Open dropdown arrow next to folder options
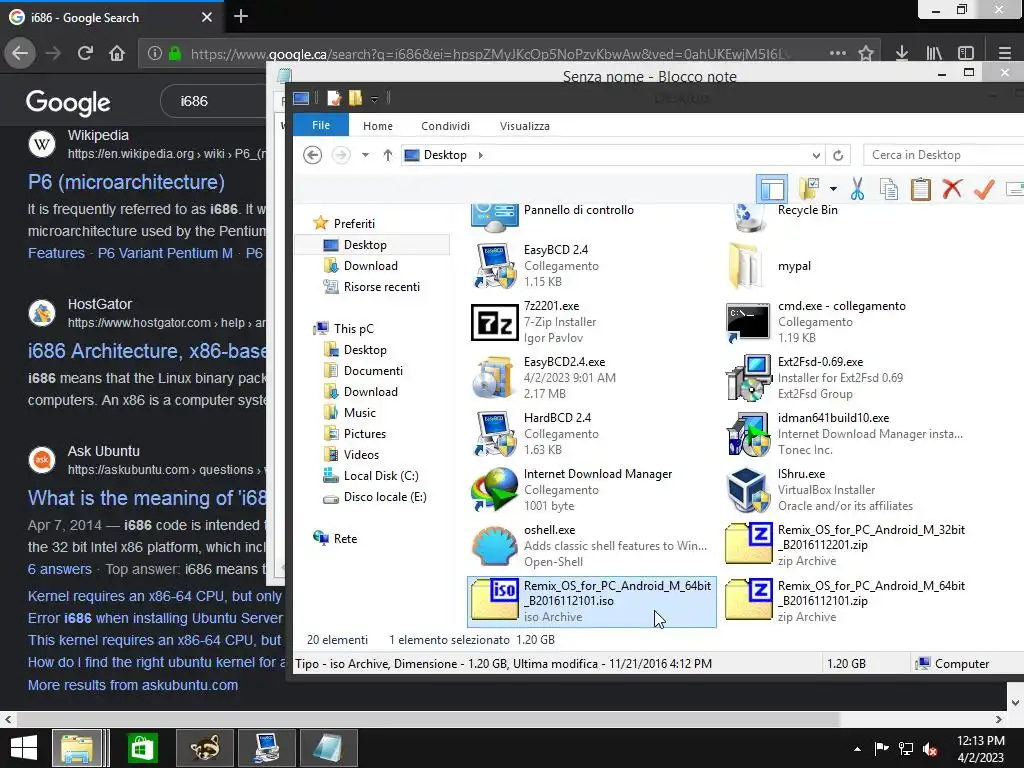The width and height of the screenshot is (1024, 768). tap(833, 189)
